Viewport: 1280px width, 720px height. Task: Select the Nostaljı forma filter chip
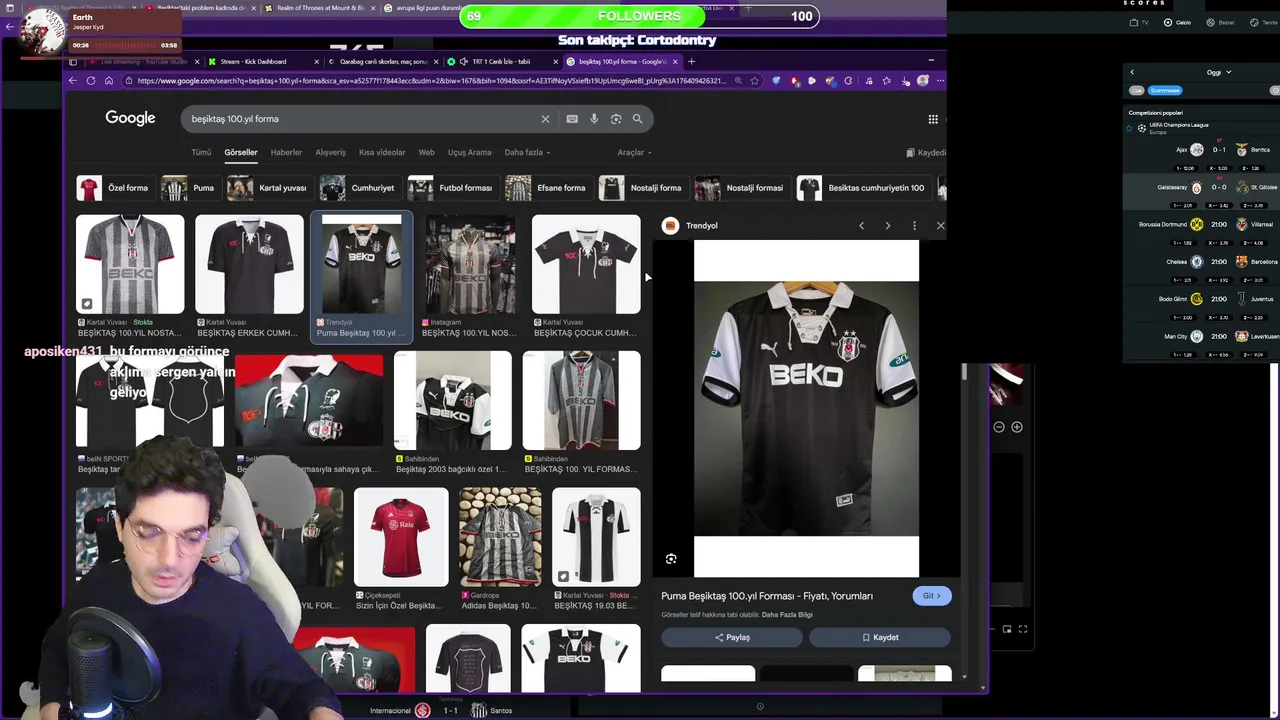(642, 188)
